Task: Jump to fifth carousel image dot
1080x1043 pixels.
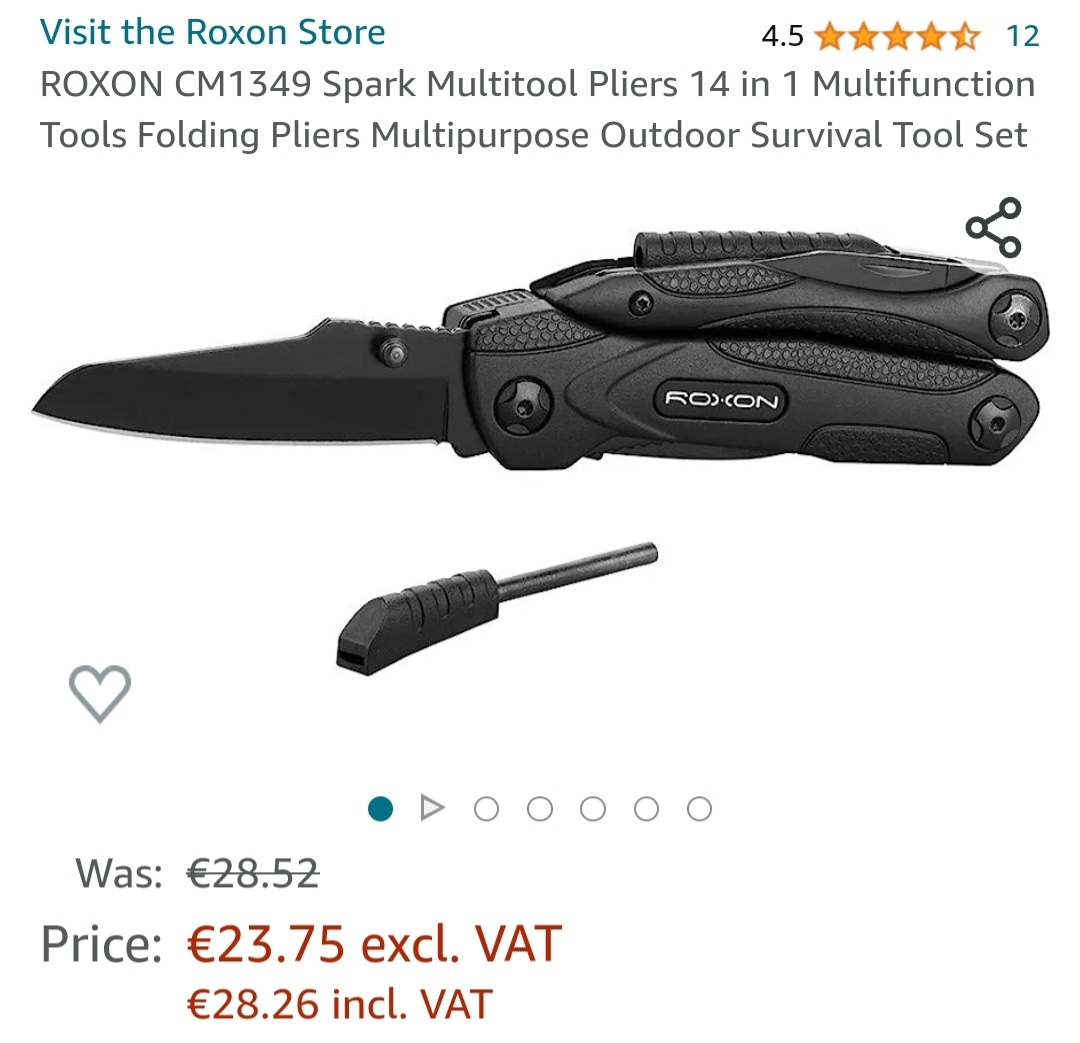Action: [593, 808]
